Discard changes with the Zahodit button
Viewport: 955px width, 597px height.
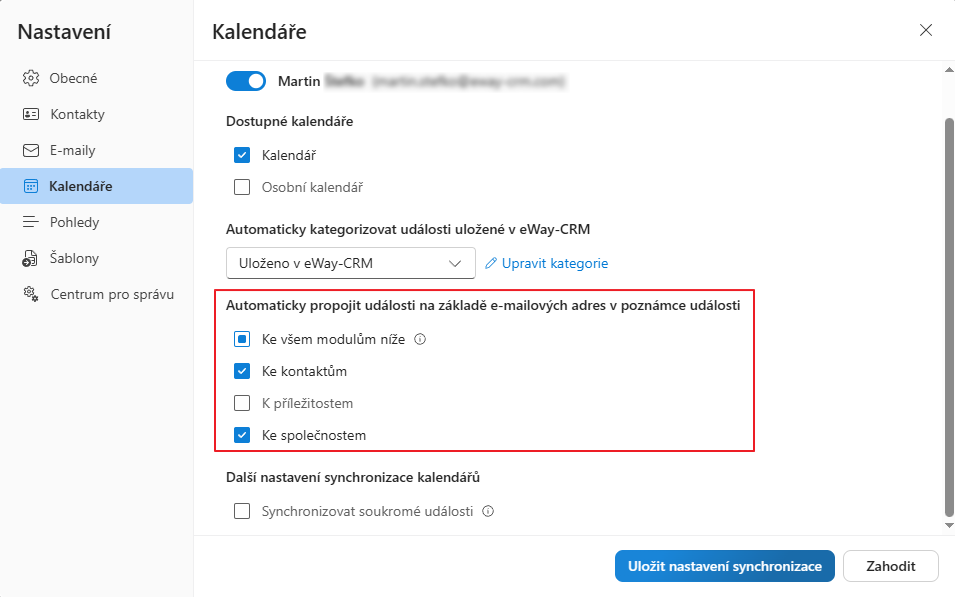pos(890,566)
